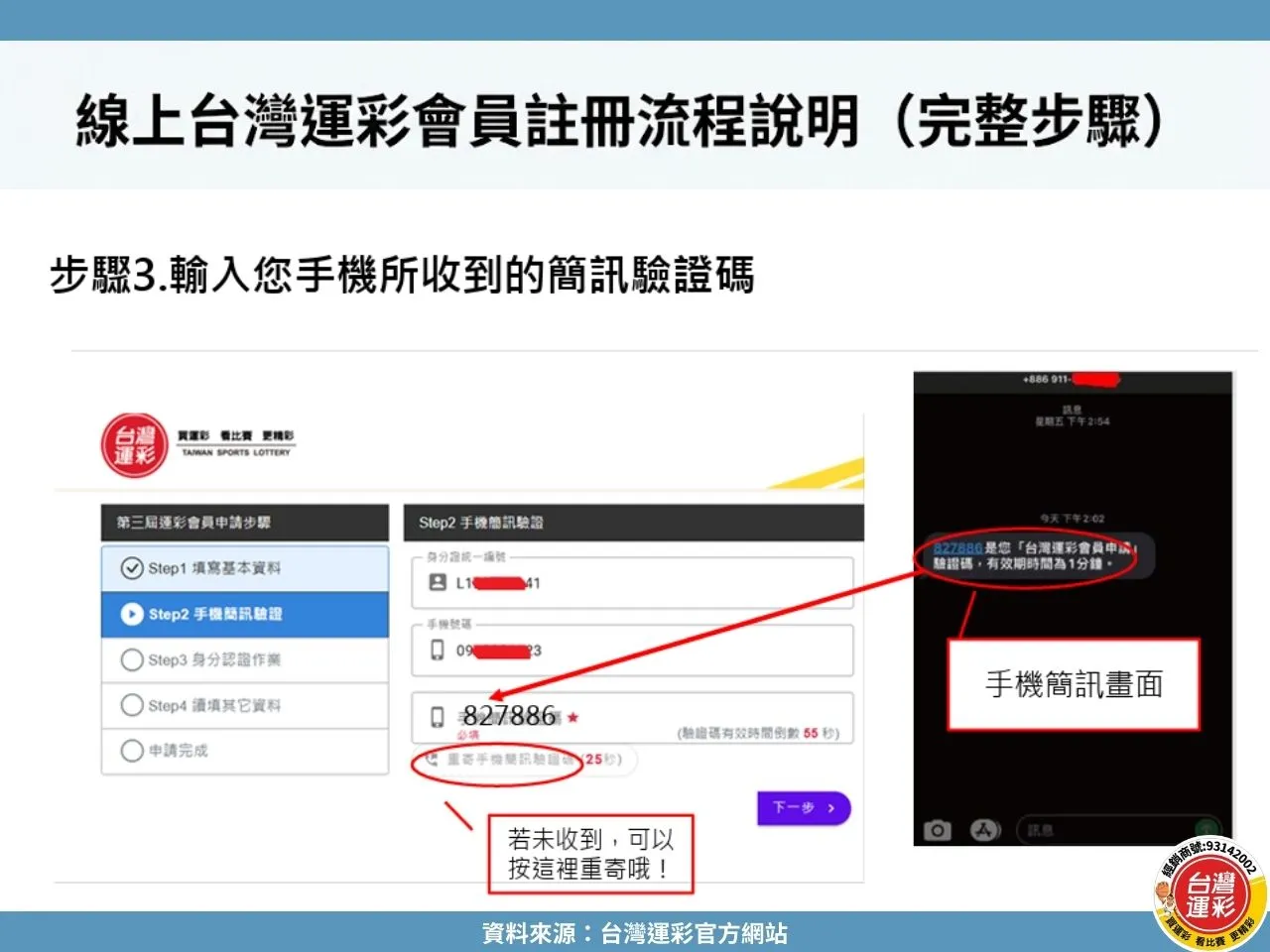
Task: Tap the +886 911 sender number on the phone
Action: (1070, 379)
